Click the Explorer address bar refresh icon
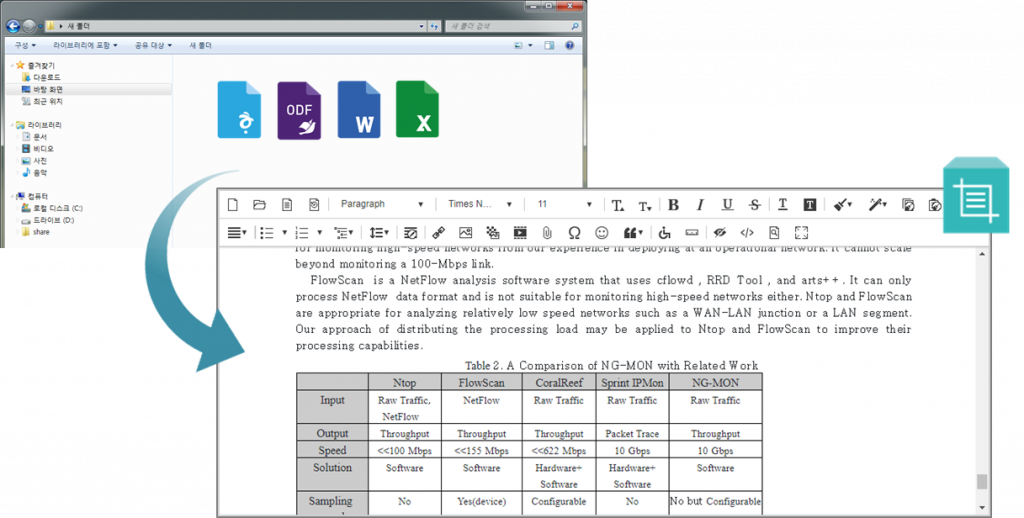 click(x=435, y=26)
